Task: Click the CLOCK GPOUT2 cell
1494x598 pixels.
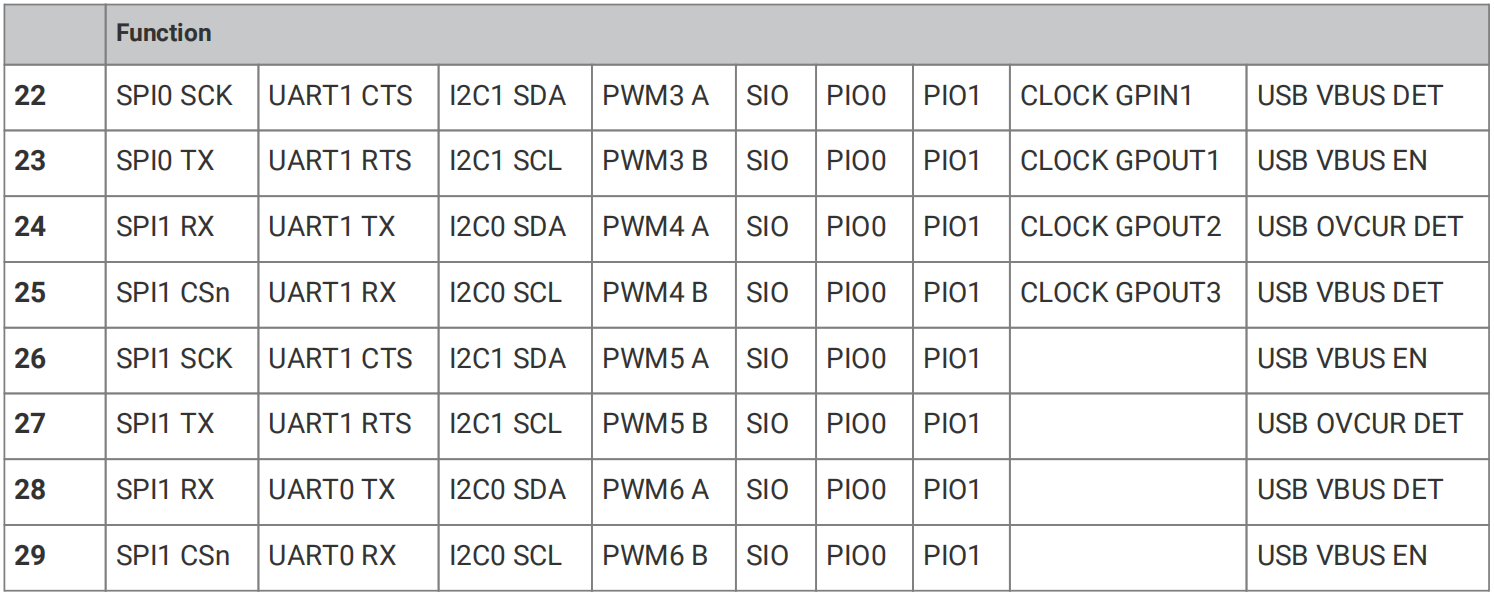Action: tap(1128, 228)
